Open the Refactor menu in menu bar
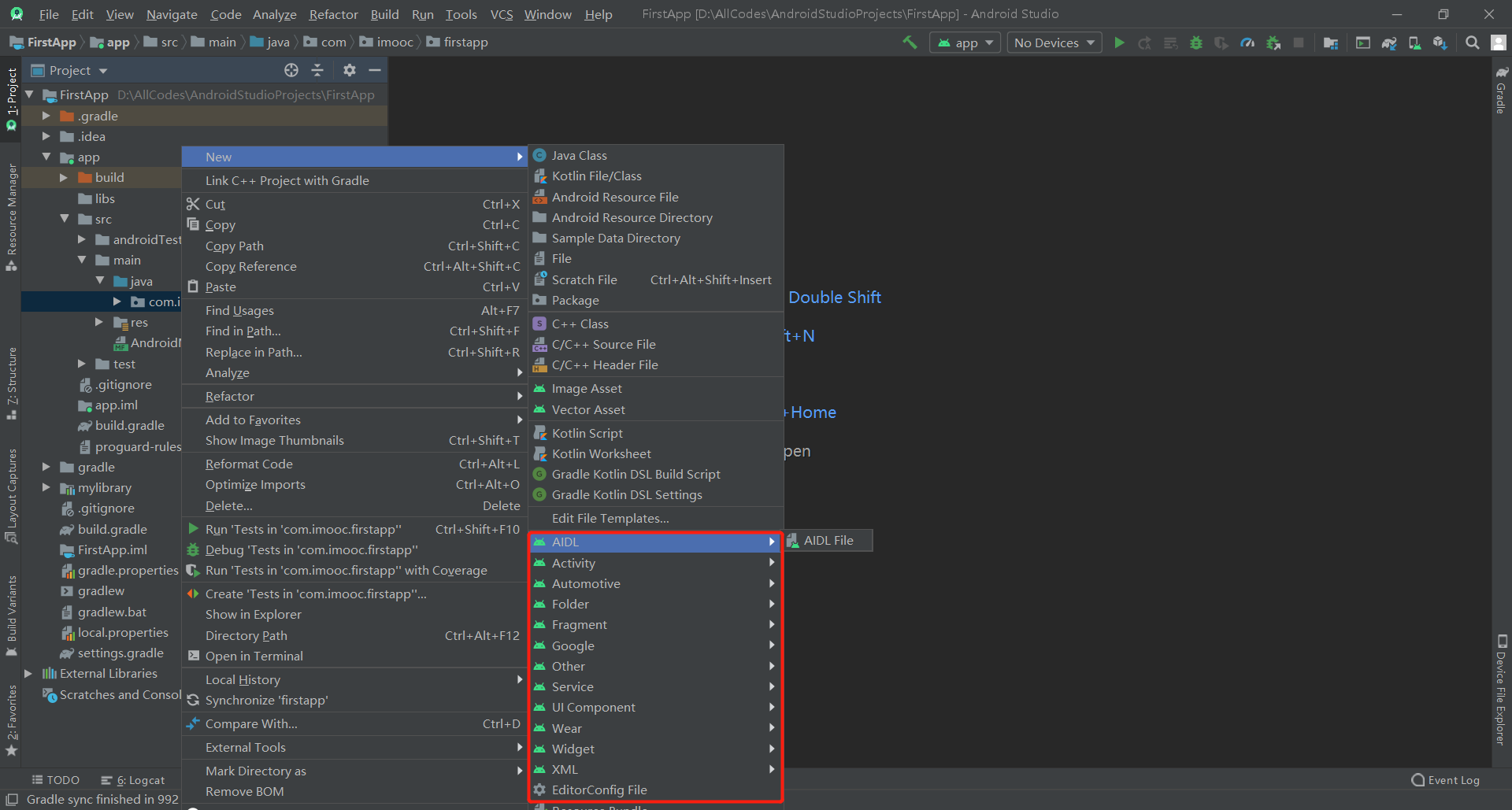This screenshot has height=810, width=1512. [x=333, y=14]
